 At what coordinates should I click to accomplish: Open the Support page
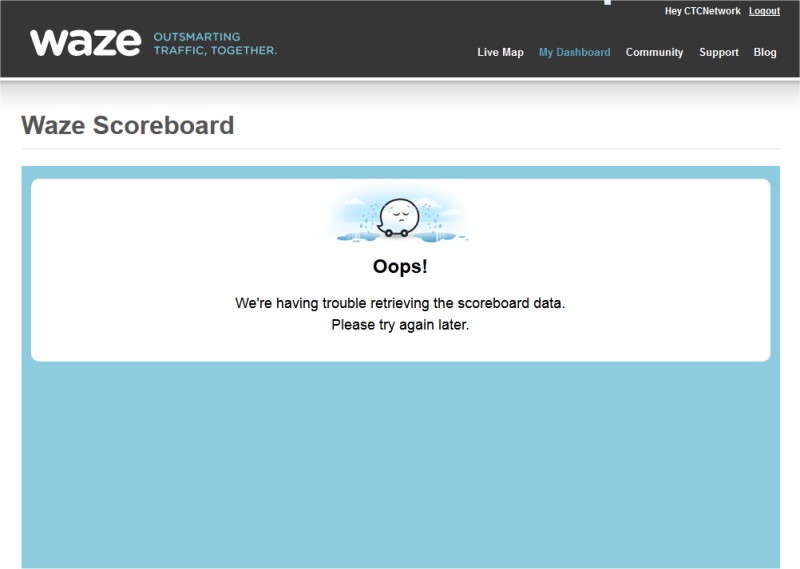pos(718,53)
